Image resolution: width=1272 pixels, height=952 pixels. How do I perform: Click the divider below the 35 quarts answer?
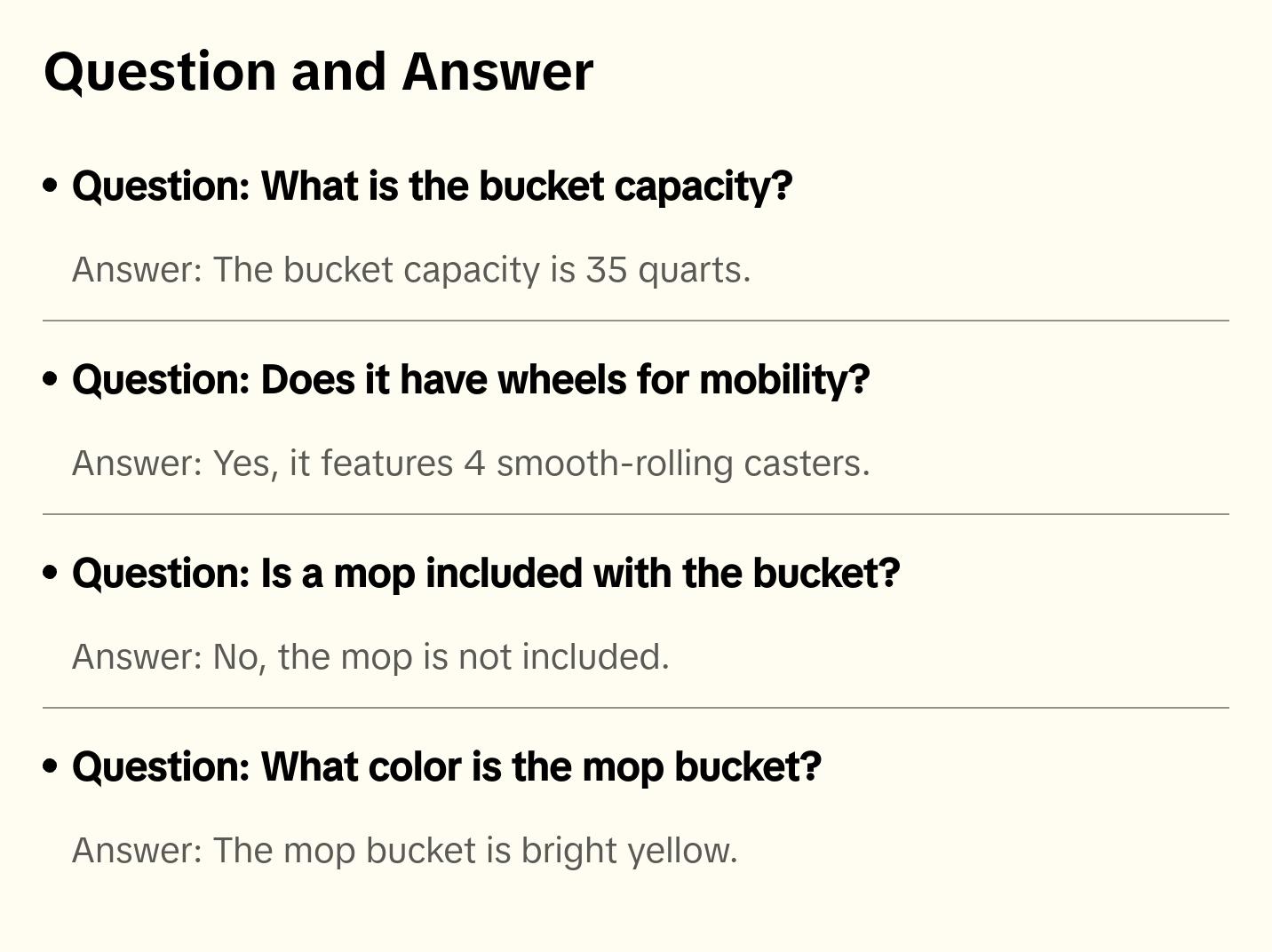pos(636,321)
